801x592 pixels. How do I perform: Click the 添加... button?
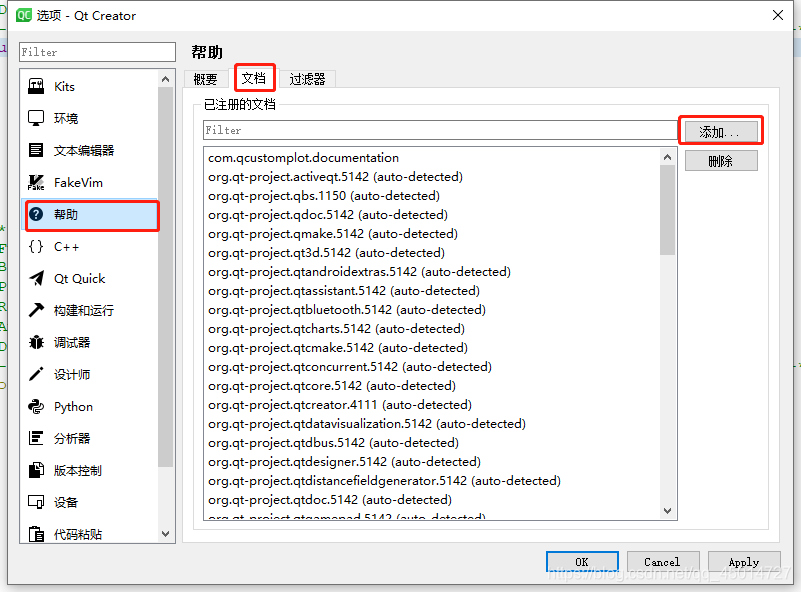720,132
